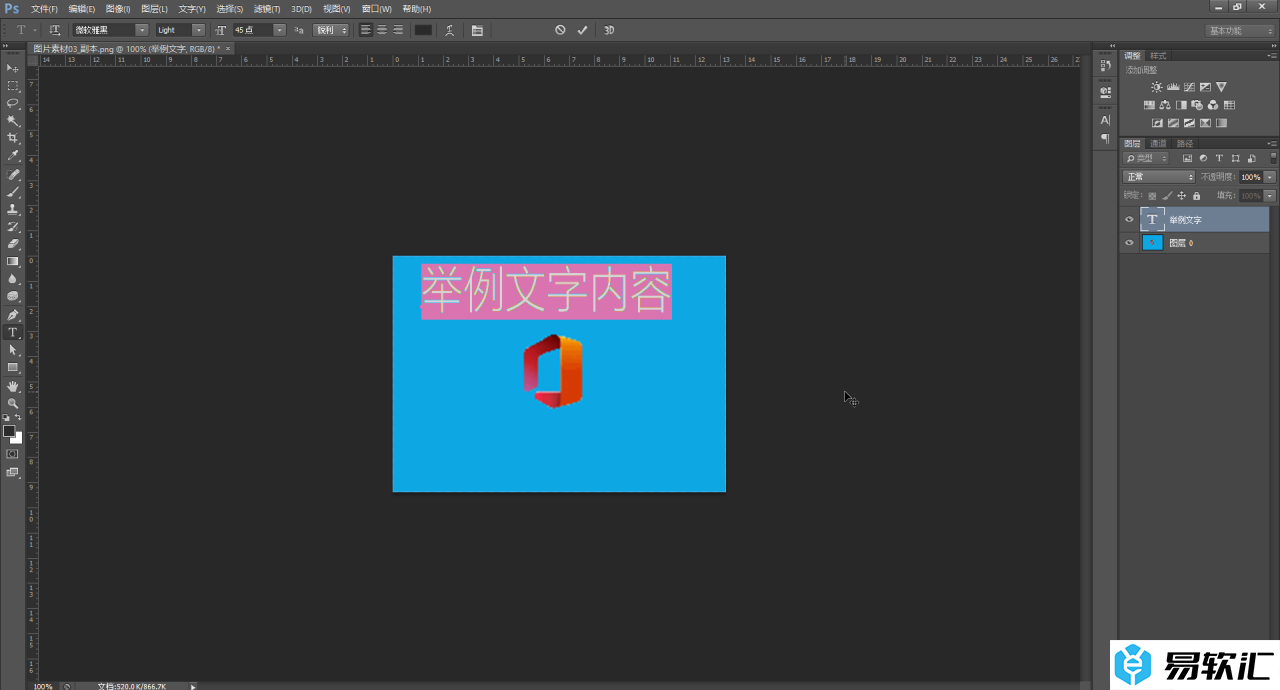Switch to the 路径 tab
The height and width of the screenshot is (690, 1280).
pos(1185,143)
